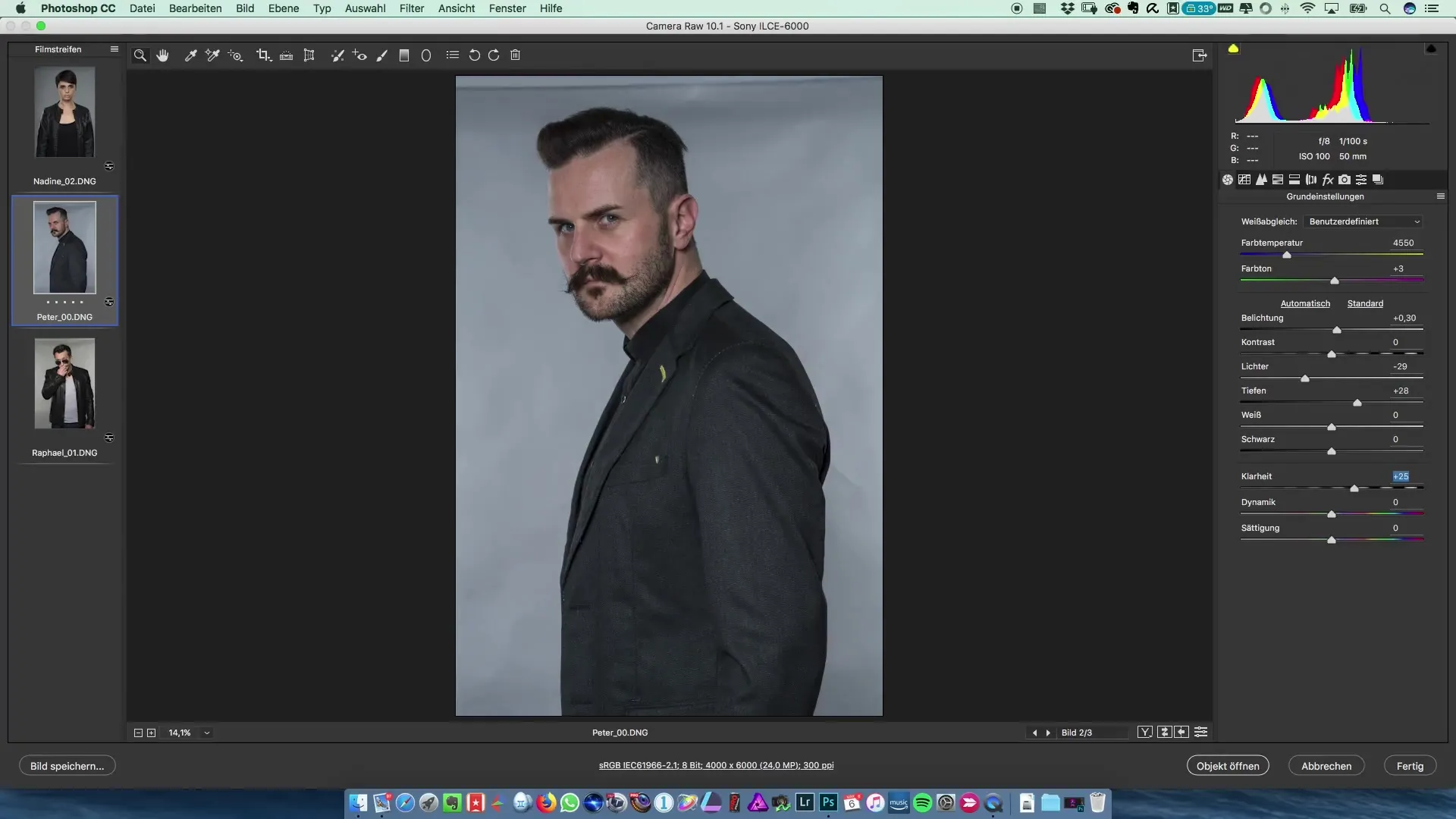The width and height of the screenshot is (1456, 819).
Task: Mark image for deletion with trash icon
Action: (515, 55)
